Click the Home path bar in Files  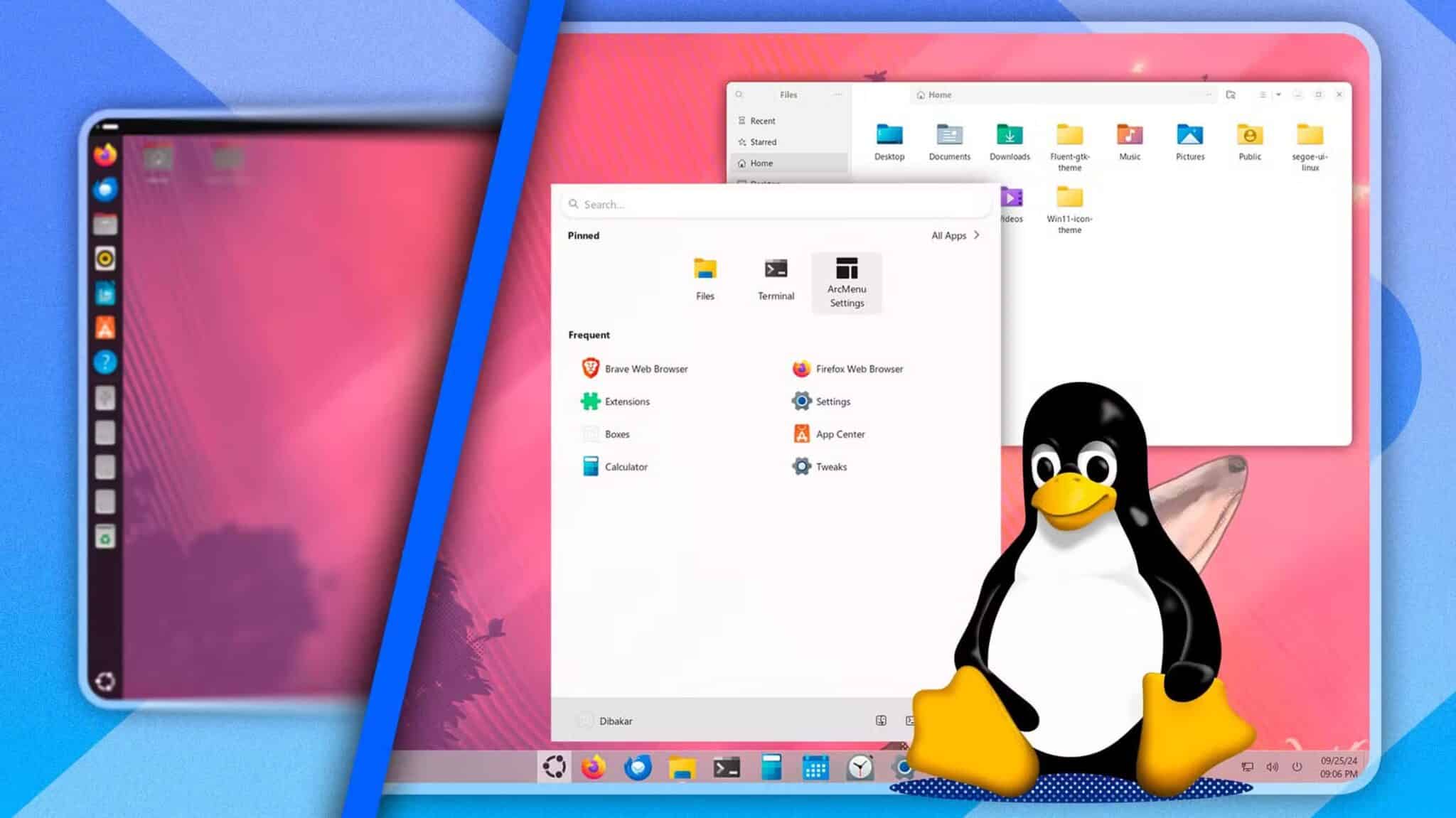[x=1065, y=95]
